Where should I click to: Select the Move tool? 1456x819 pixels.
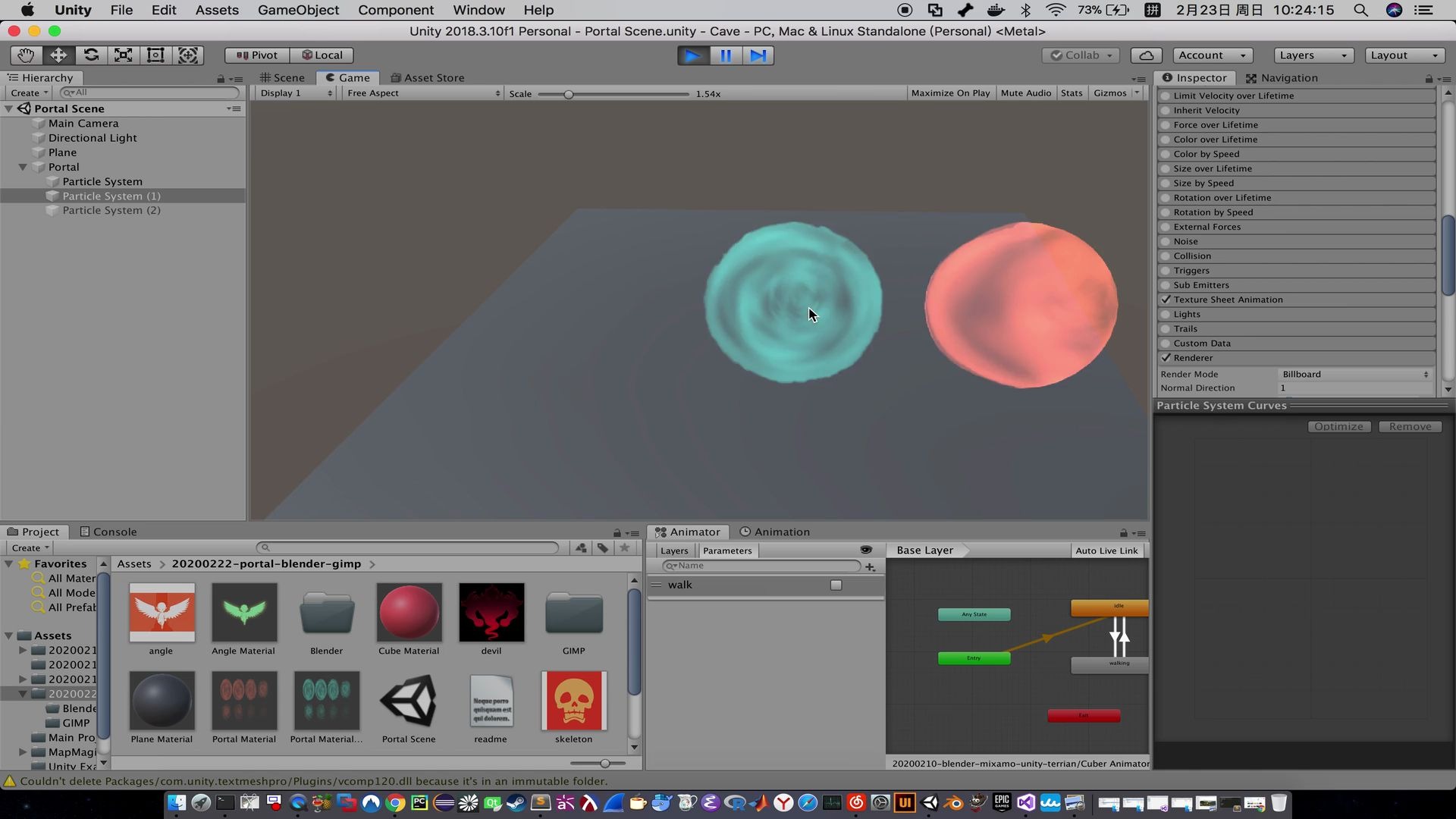[x=58, y=55]
